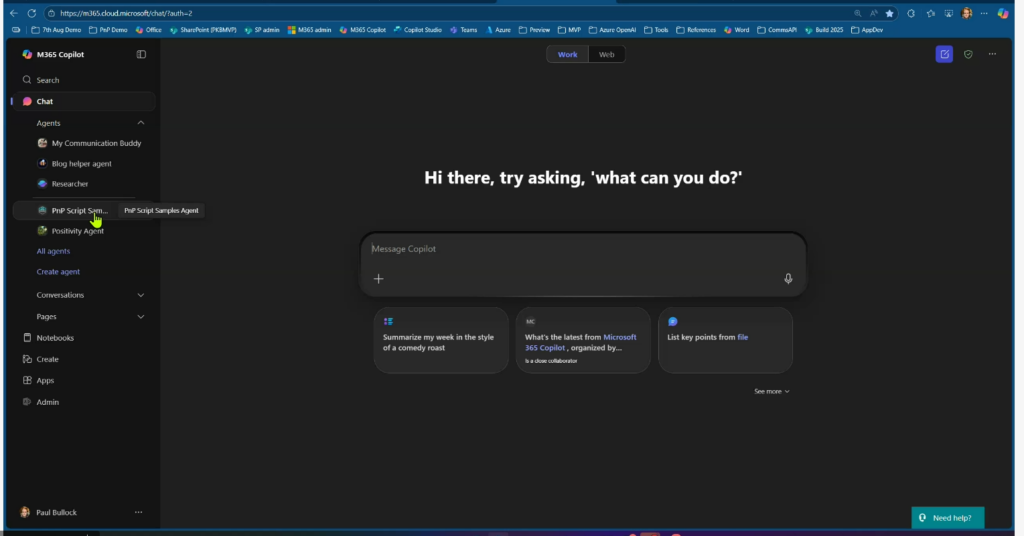Screen dimensions: 1024x536
Task: Click the Create agent link
Action: coord(58,271)
